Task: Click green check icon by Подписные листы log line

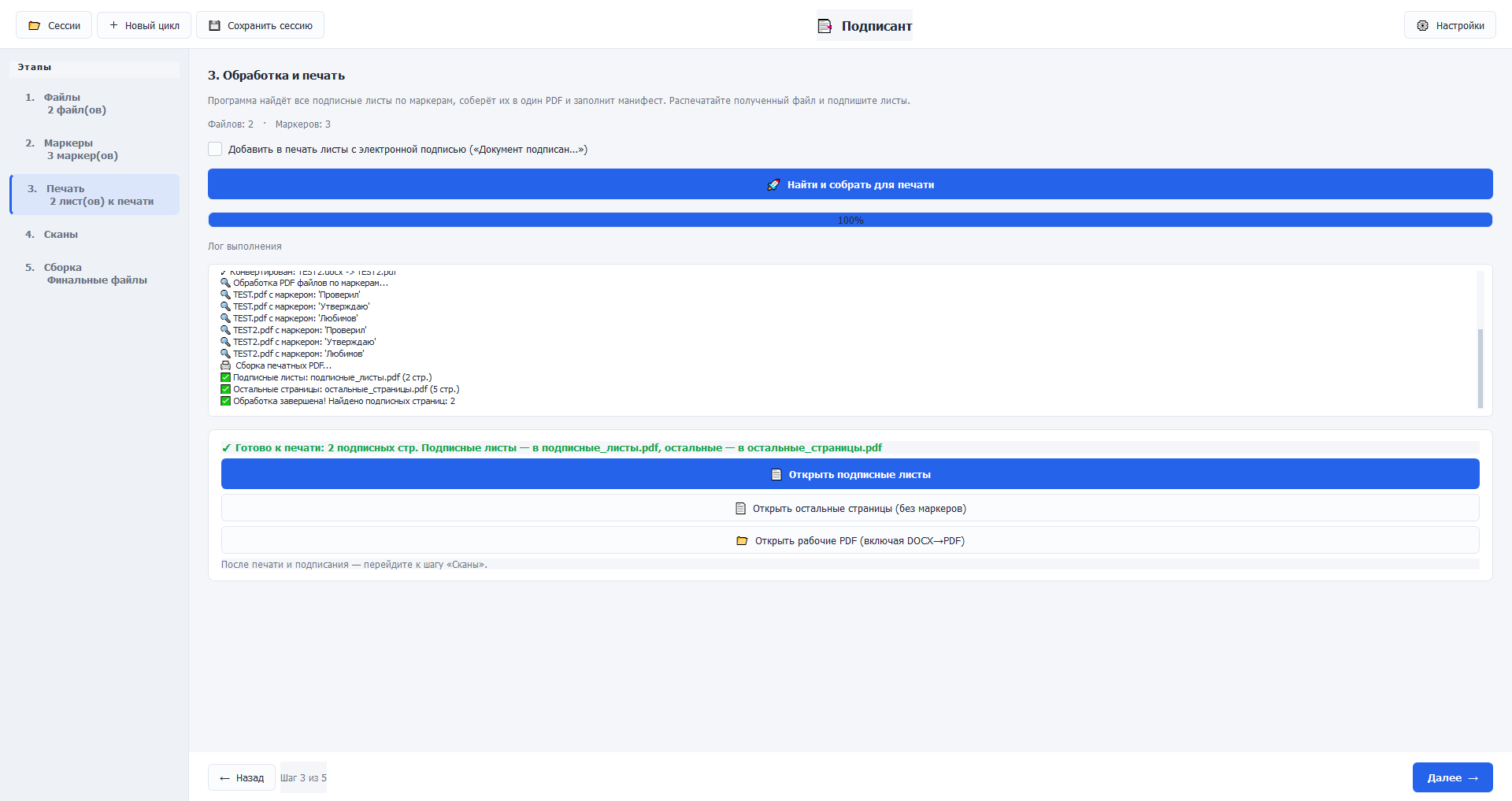Action: tap(226, 377)
